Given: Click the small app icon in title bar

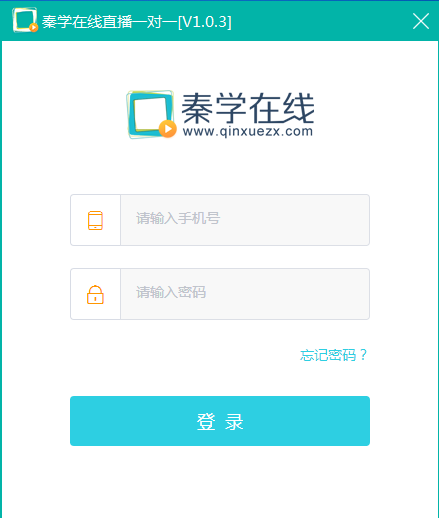Looking at the screenshot, I should coord(25,20).
